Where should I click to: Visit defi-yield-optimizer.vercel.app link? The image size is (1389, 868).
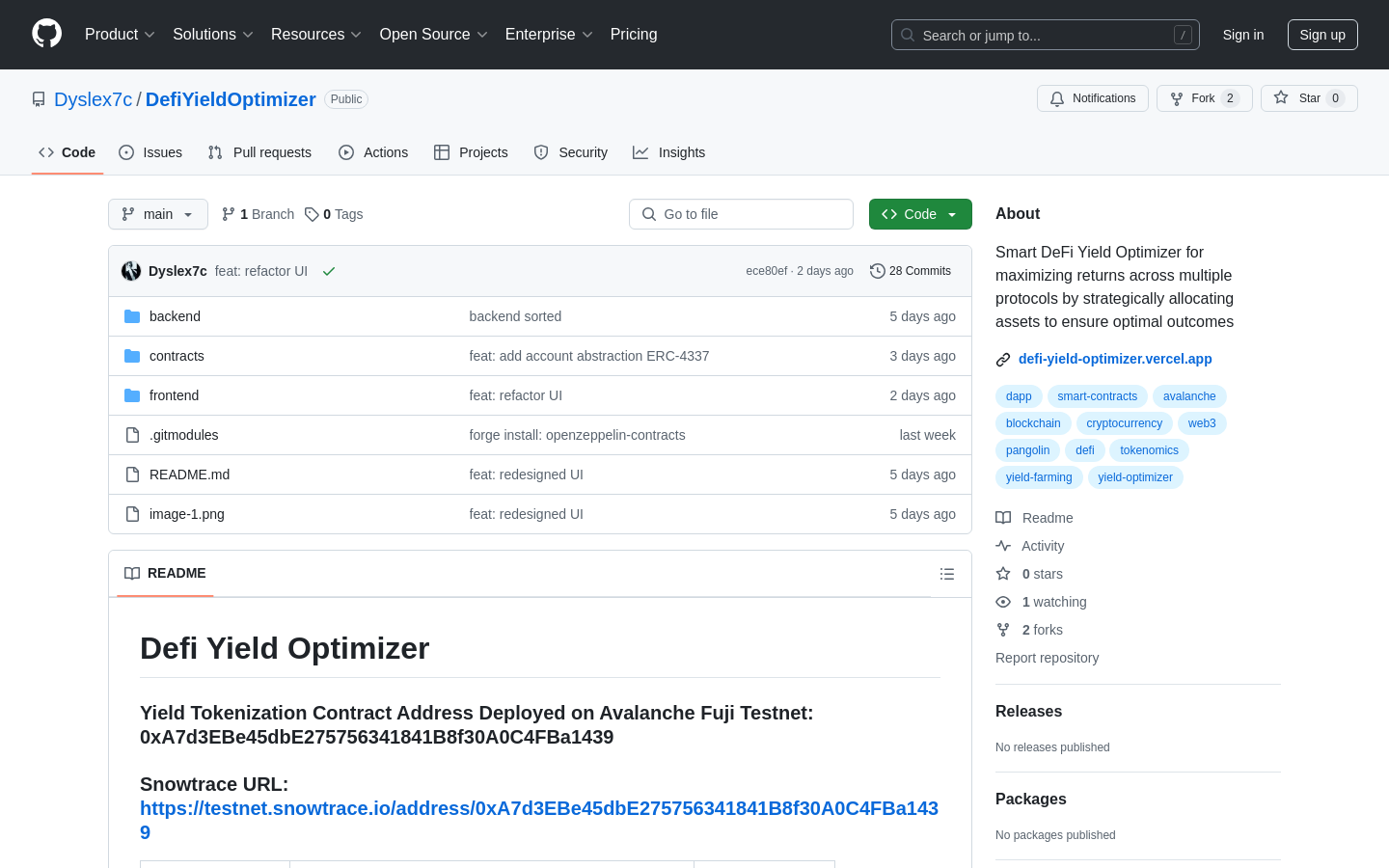click(1115, 359)
